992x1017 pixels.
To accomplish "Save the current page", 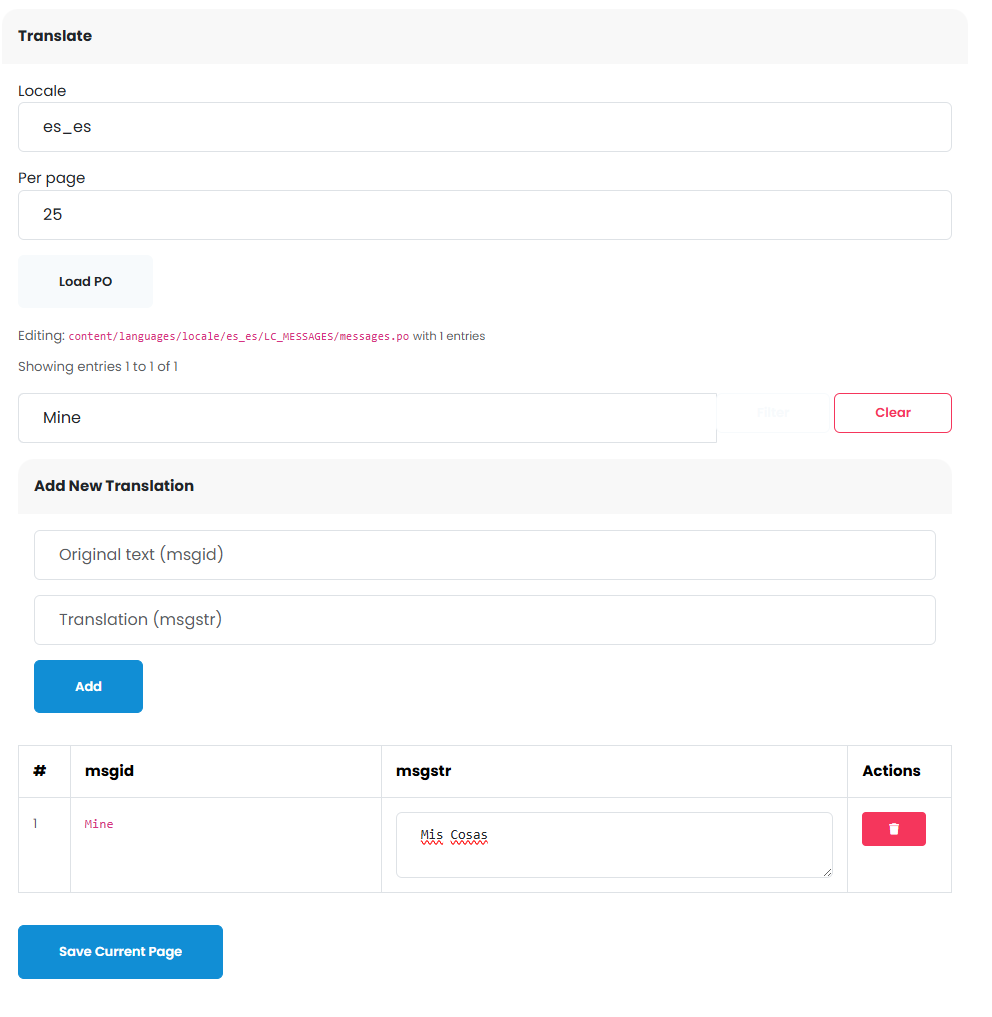I will [120, 951].
